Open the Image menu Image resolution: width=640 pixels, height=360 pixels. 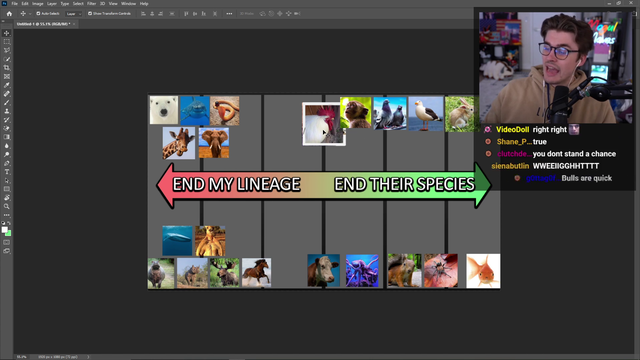click(x=38, y=4)
